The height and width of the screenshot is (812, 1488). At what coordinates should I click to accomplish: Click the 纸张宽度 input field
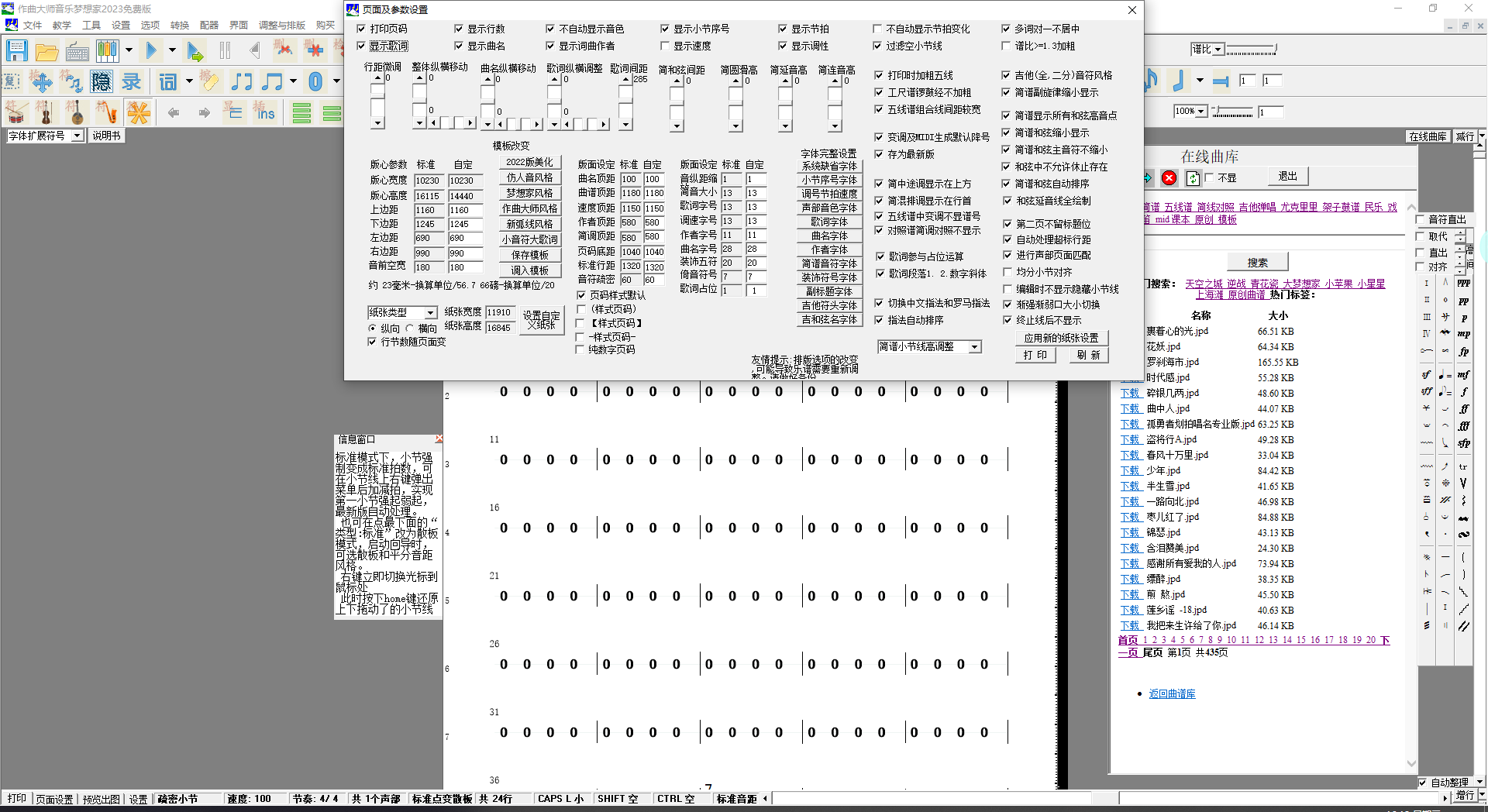(x=500, y=312)
